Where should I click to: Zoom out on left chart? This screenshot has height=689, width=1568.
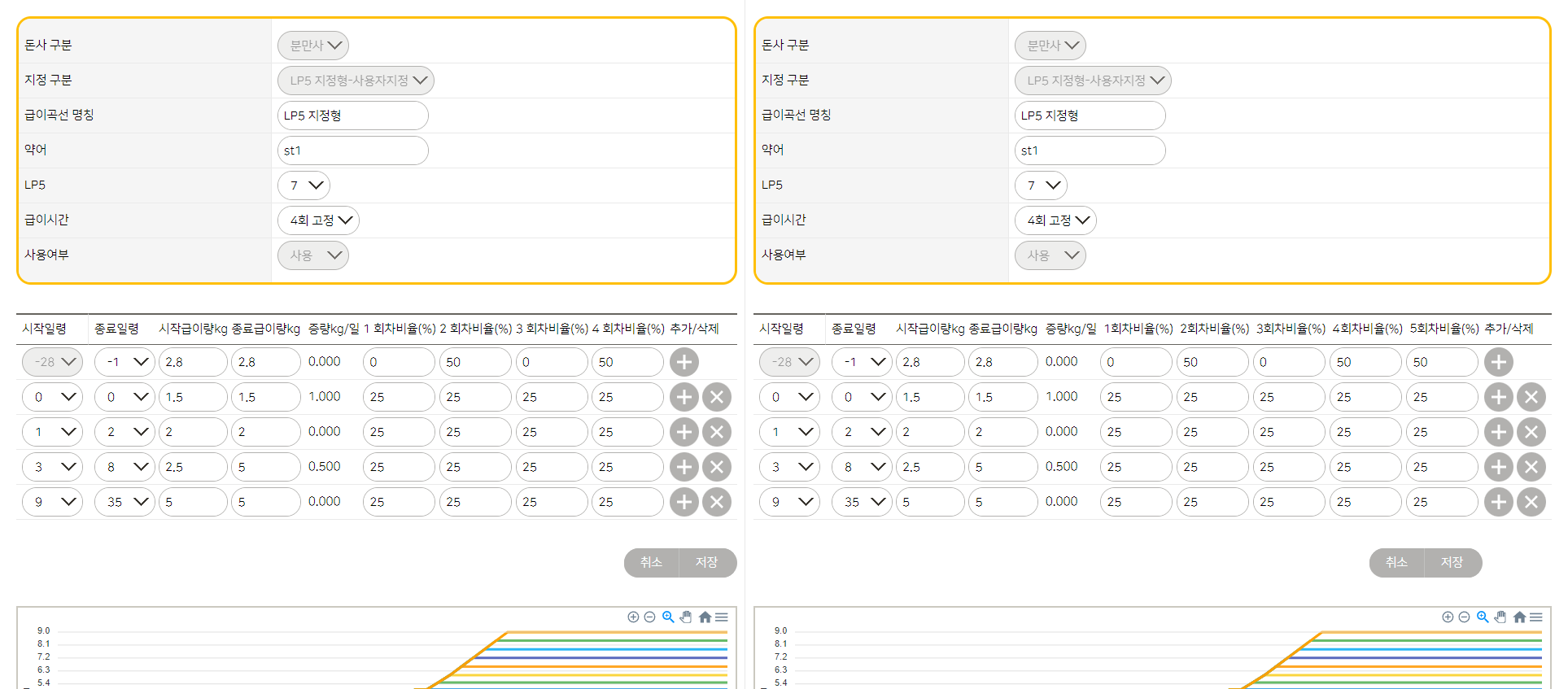649,617
